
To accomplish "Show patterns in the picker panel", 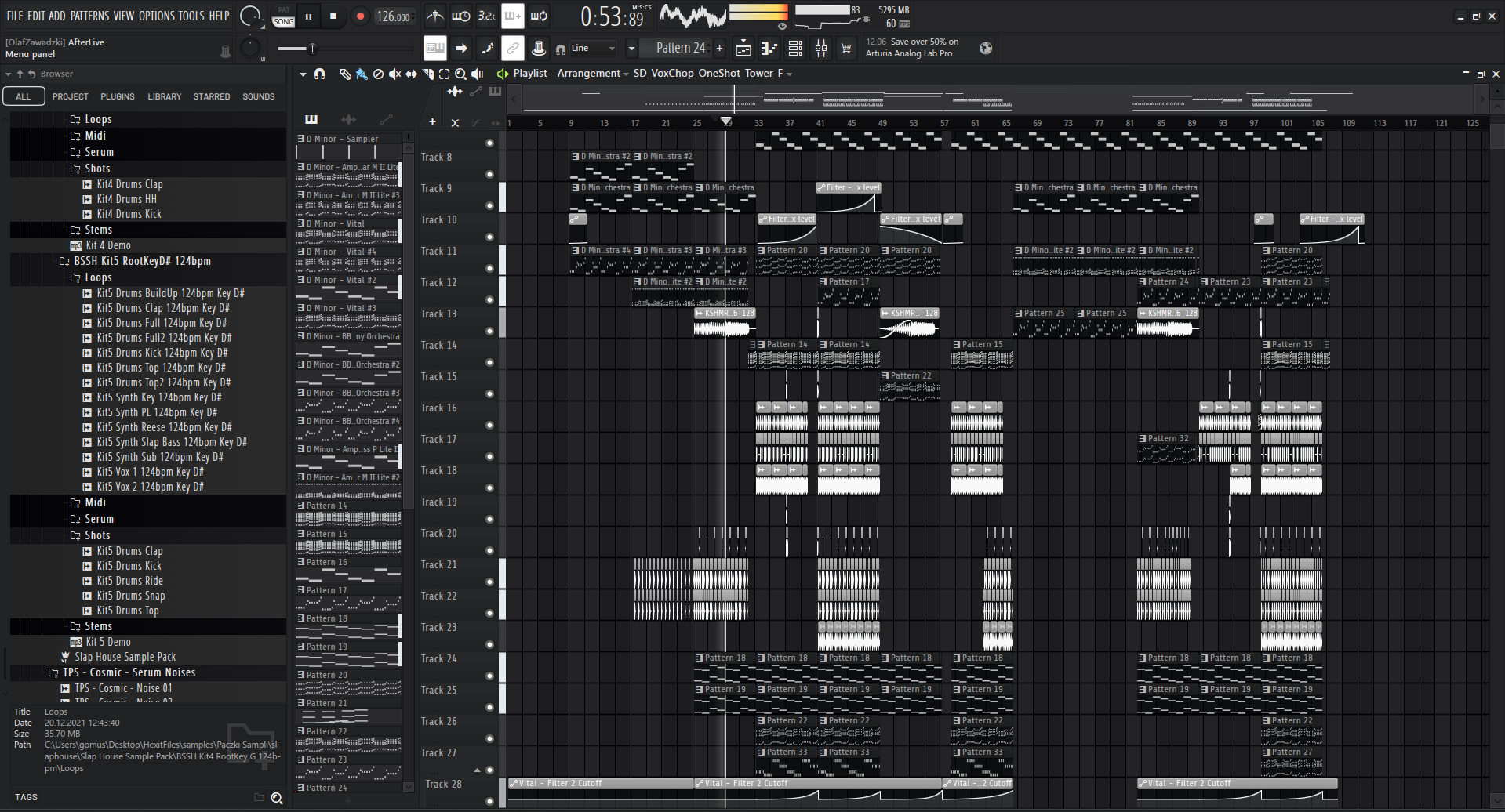I will click(x=311, y=119).
